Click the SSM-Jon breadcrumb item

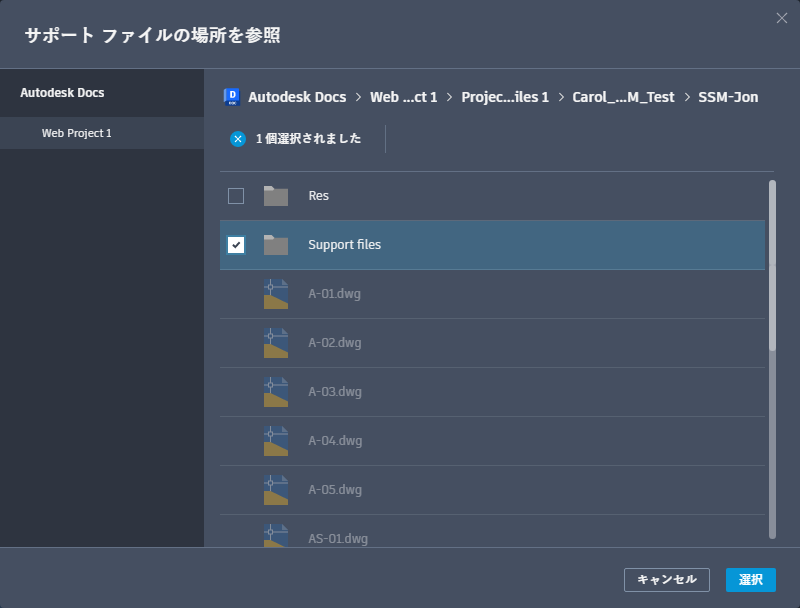tap(728, 97)
